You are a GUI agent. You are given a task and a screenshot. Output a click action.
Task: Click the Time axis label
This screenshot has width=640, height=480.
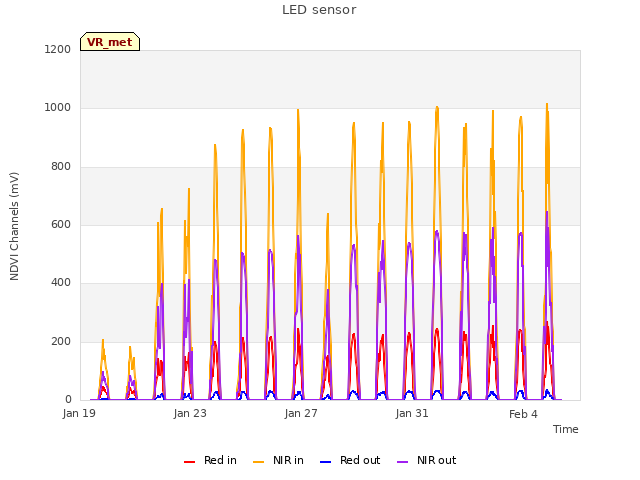pos(566,429)
